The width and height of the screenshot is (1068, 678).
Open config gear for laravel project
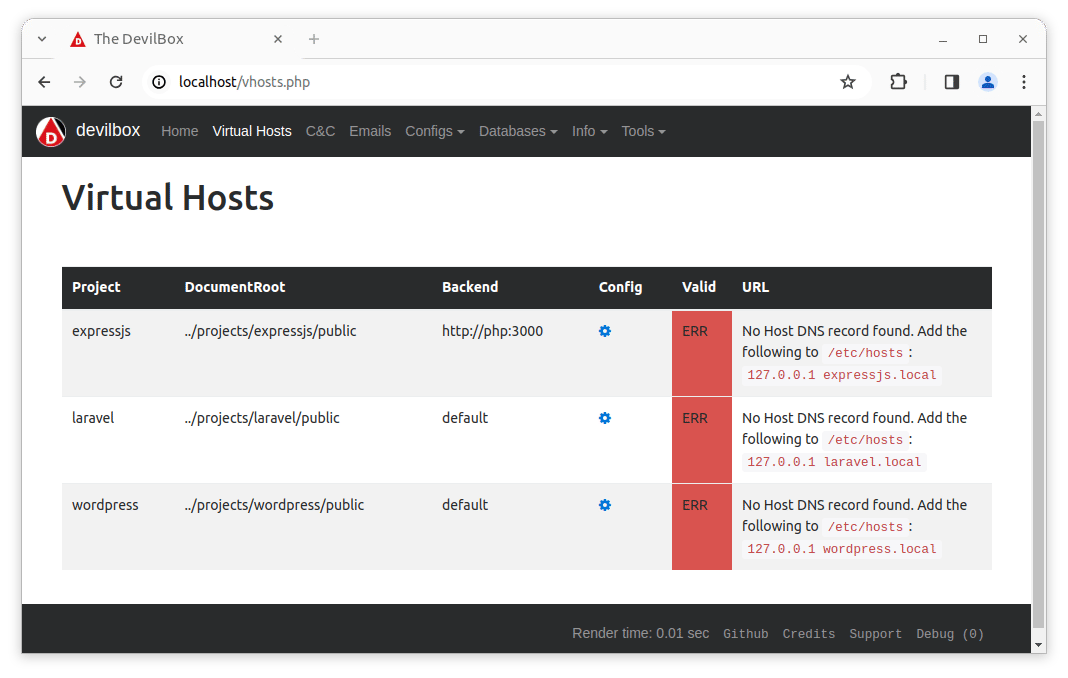(x=605, y=418)
